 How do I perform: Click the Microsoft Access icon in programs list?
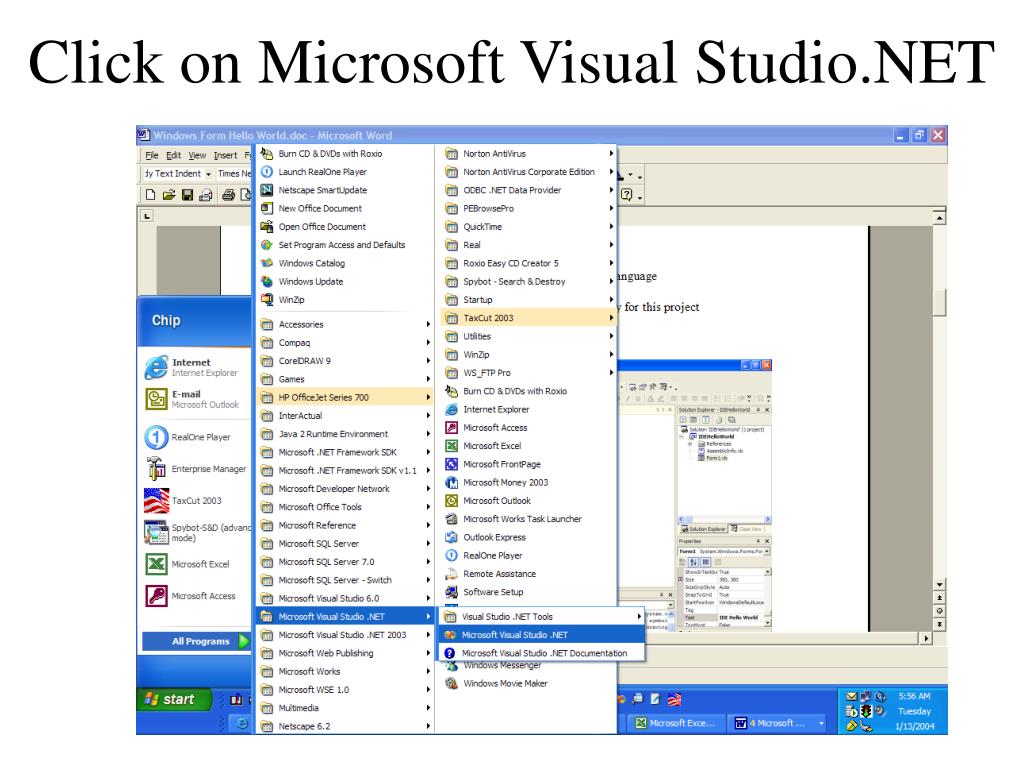451,428
